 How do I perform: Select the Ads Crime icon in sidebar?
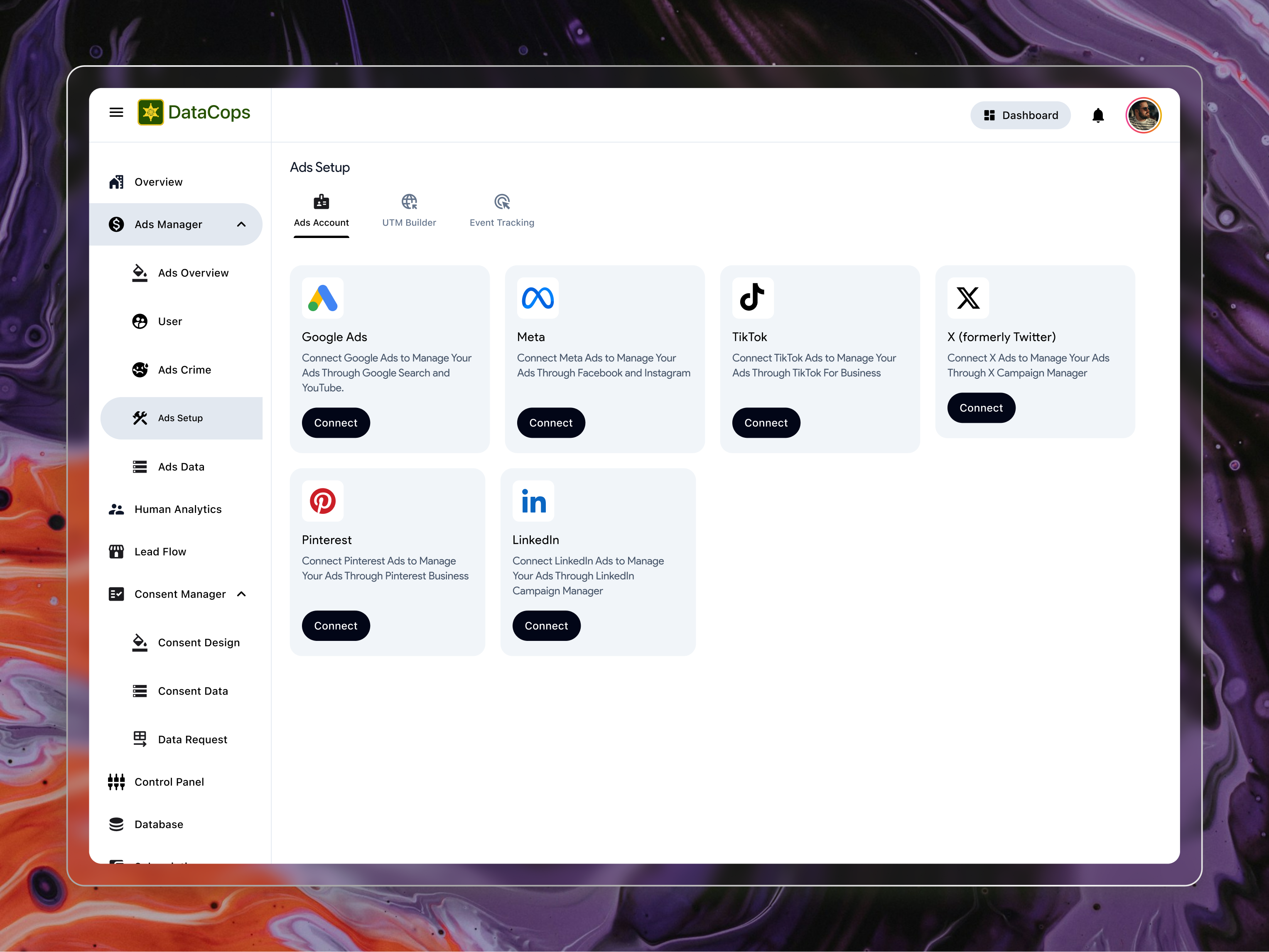point(140,370)
